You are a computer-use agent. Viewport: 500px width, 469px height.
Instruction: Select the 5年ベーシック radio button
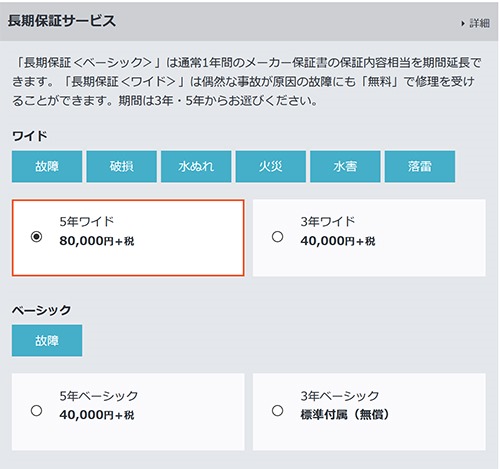(36, 410)
